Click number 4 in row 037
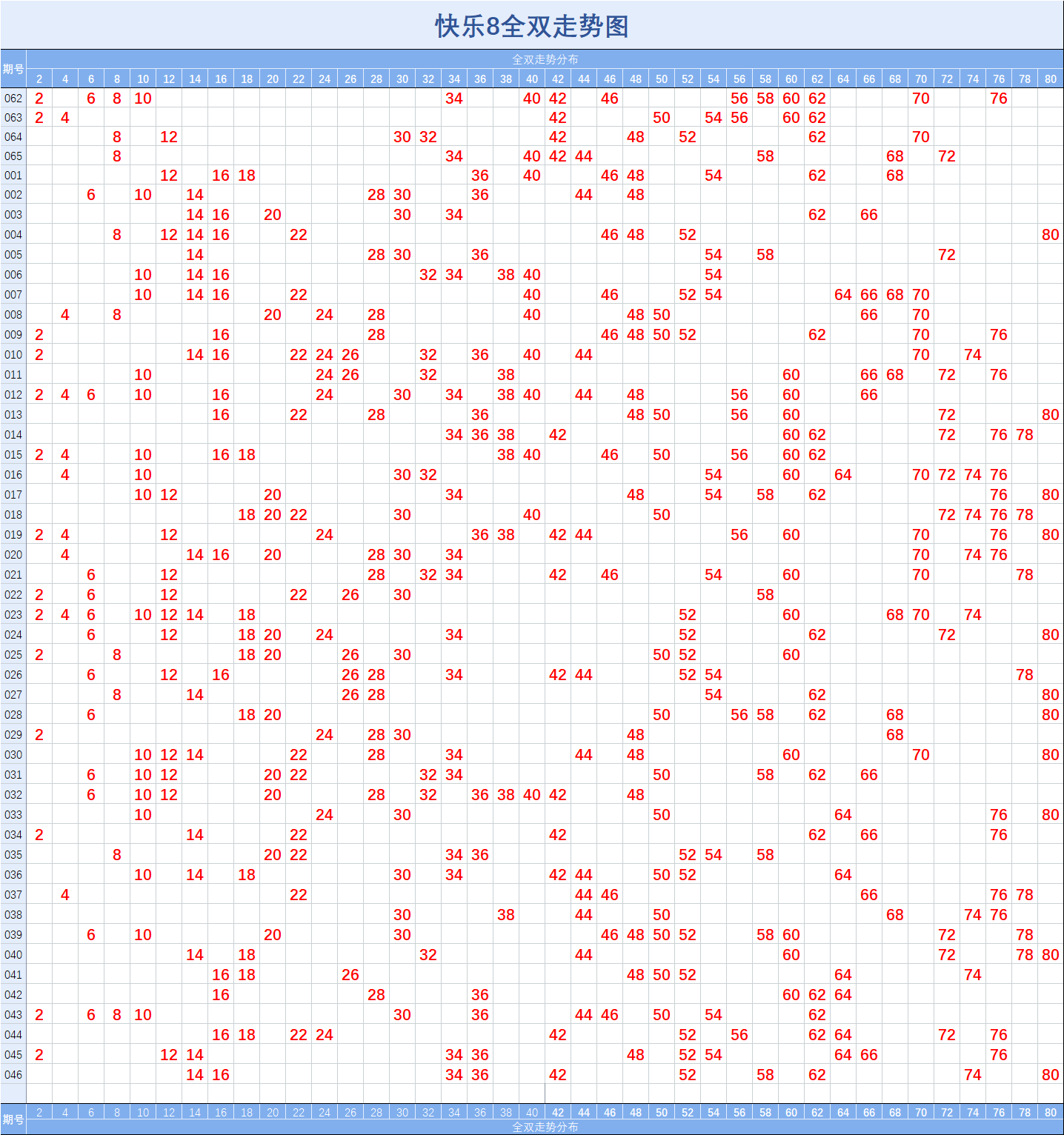This screenshot has width=1064, height=1135. tap(65, 895)
